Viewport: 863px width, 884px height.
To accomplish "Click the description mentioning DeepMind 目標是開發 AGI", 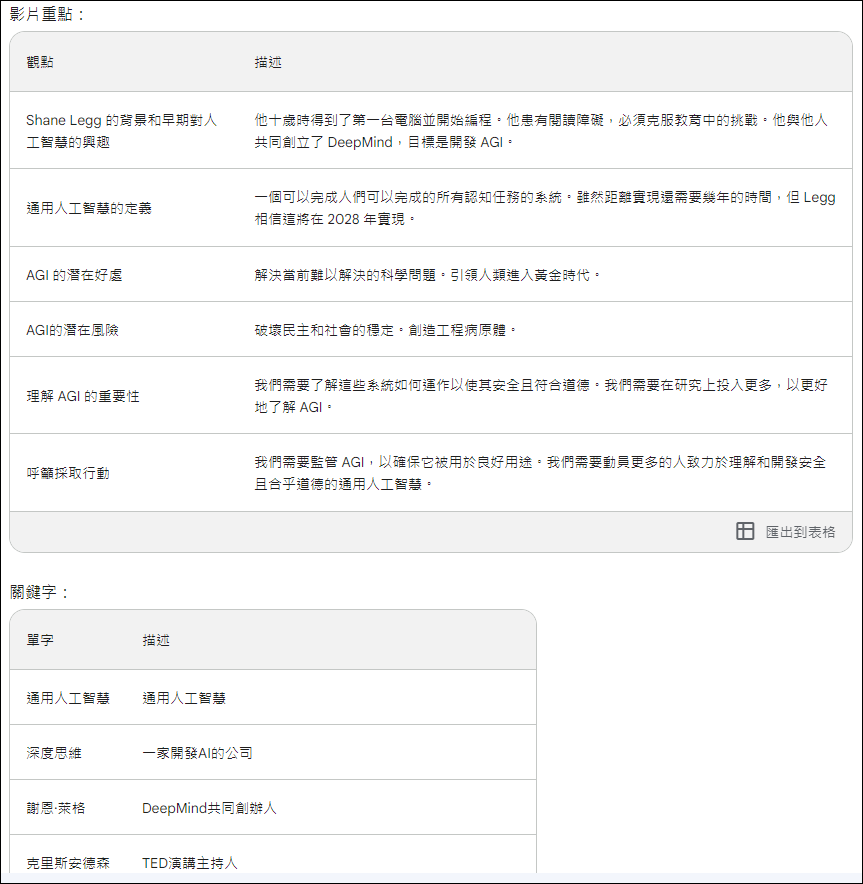I will [x=541, y=131].
